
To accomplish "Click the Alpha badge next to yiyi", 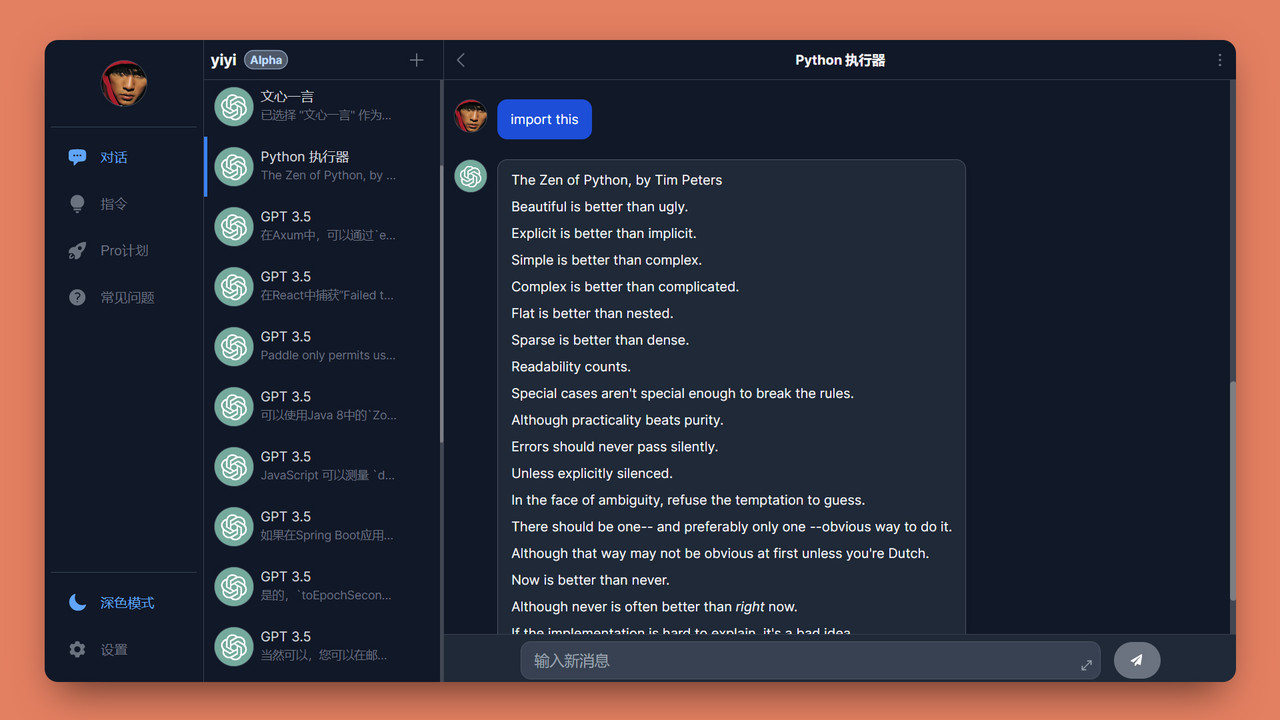I will coord(266,60).
